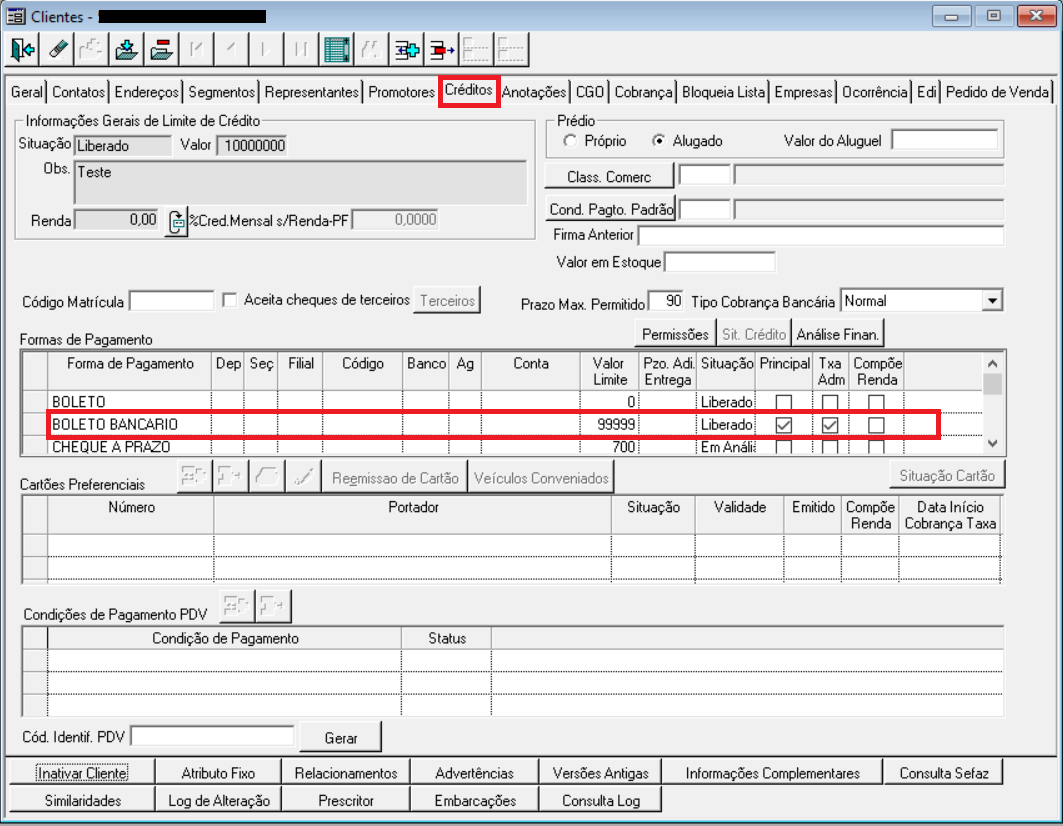
Task: Click the greyed next record navigation icon
Action: click(x=266, y=50)
